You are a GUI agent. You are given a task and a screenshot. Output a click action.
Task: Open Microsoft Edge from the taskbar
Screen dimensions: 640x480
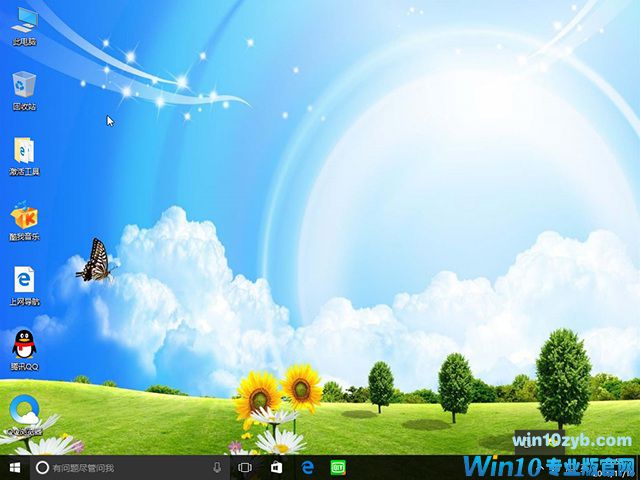[x=308, y=467]
